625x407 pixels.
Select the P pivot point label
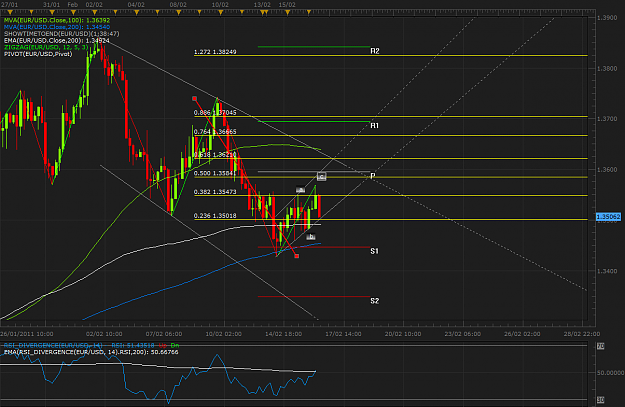(373, 176)
